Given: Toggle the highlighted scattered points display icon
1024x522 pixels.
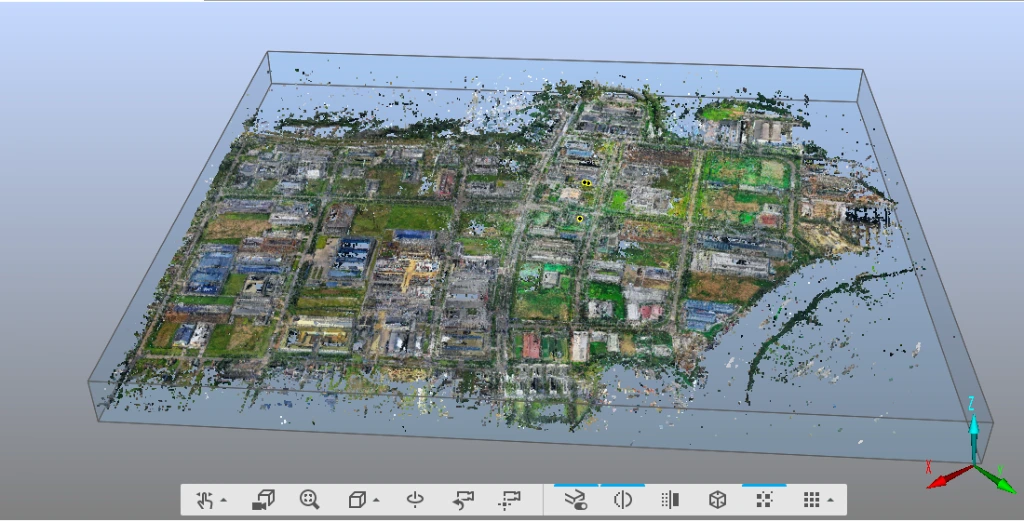Looking at the screenshot, I should (764, 500).
